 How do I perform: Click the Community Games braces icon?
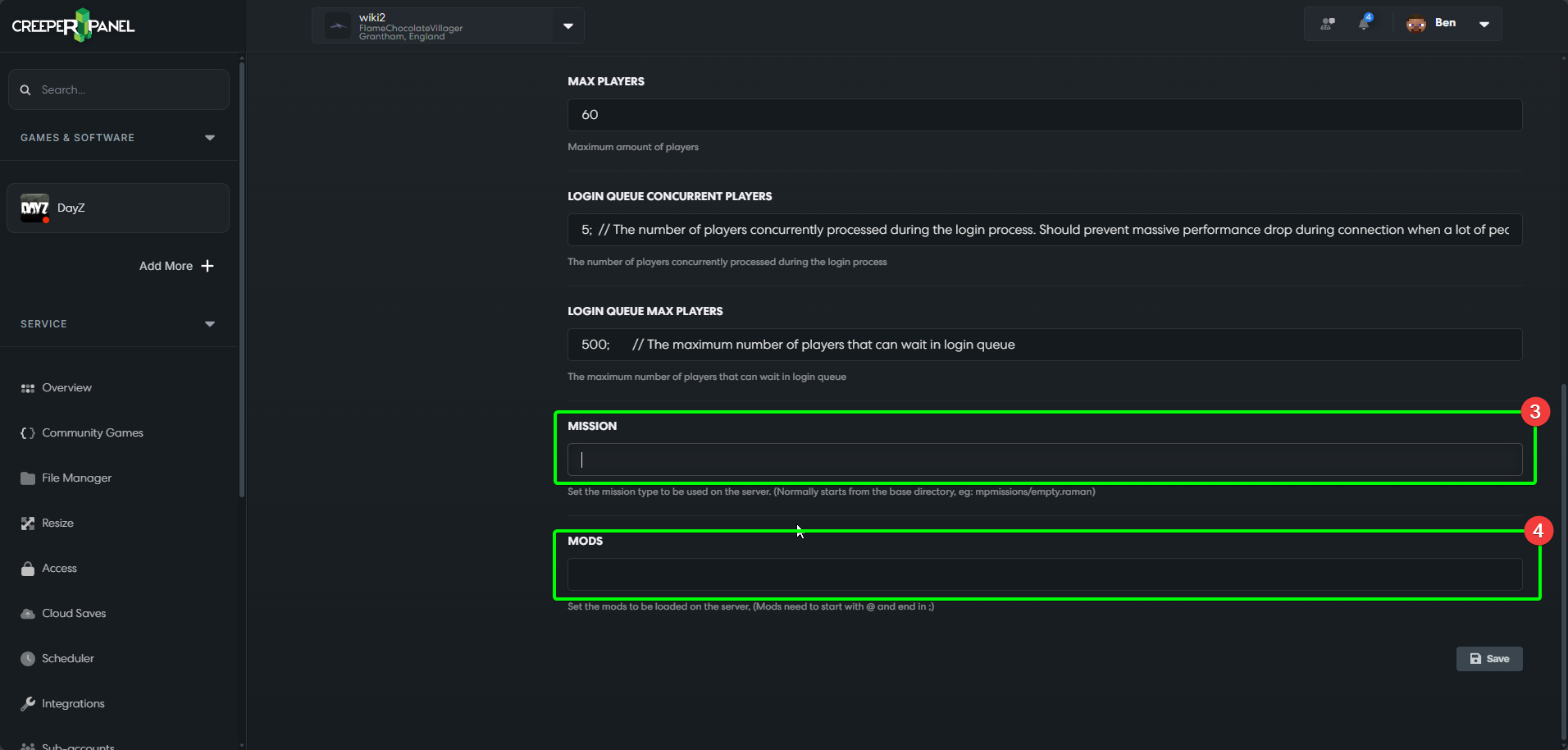(27, 432)
